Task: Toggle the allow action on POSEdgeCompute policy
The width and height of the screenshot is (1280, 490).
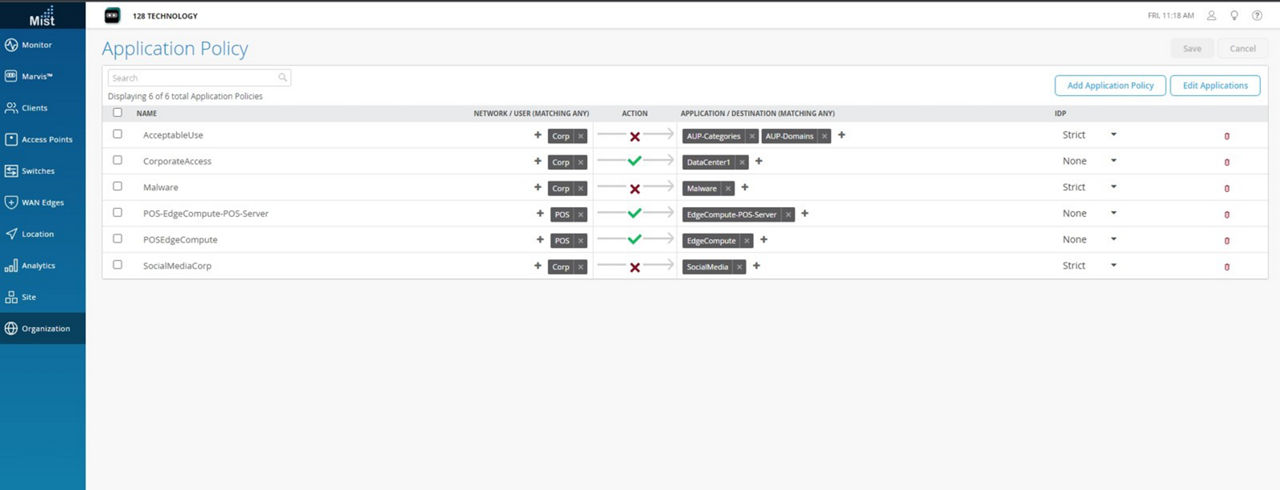Action: [634, 240]
